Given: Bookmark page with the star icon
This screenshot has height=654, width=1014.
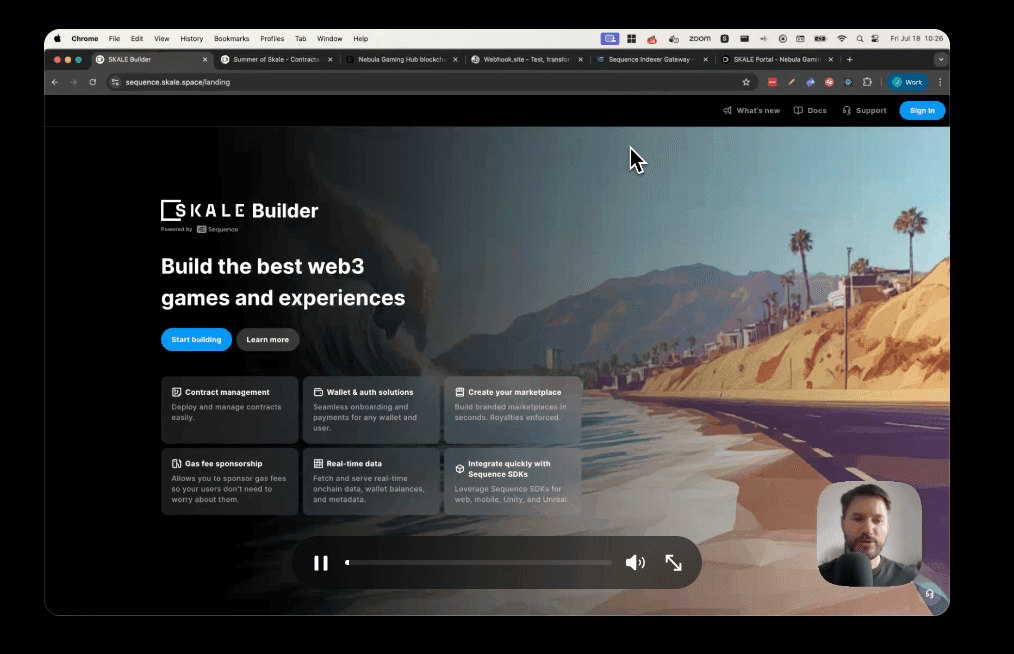Looking at the screenshot, I should click(x=746, y=82).
